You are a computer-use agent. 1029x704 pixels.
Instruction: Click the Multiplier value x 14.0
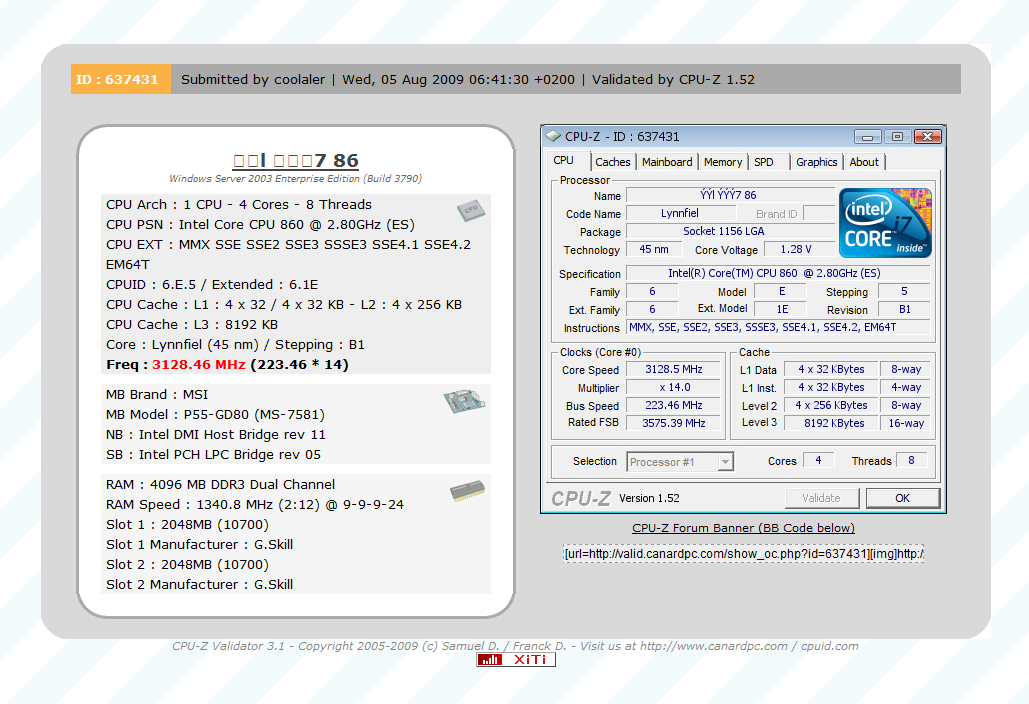pos(673,388)
